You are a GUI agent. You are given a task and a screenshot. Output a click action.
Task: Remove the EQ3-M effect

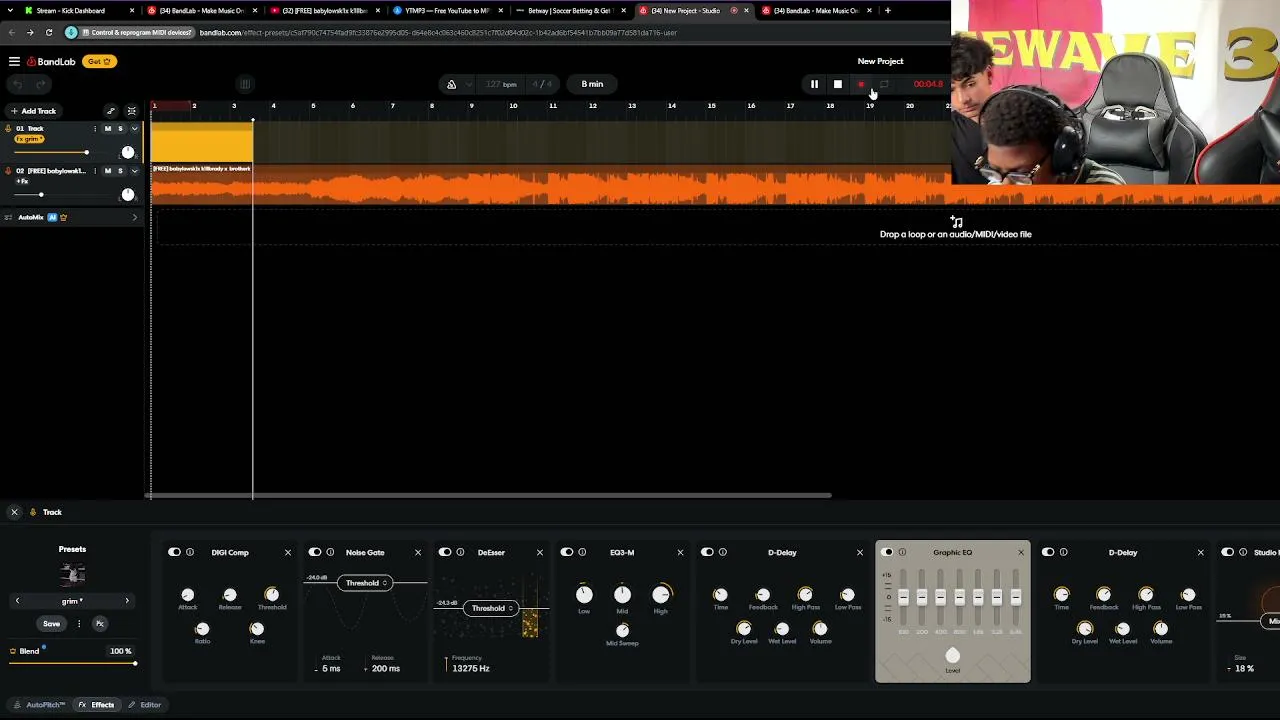681,552
